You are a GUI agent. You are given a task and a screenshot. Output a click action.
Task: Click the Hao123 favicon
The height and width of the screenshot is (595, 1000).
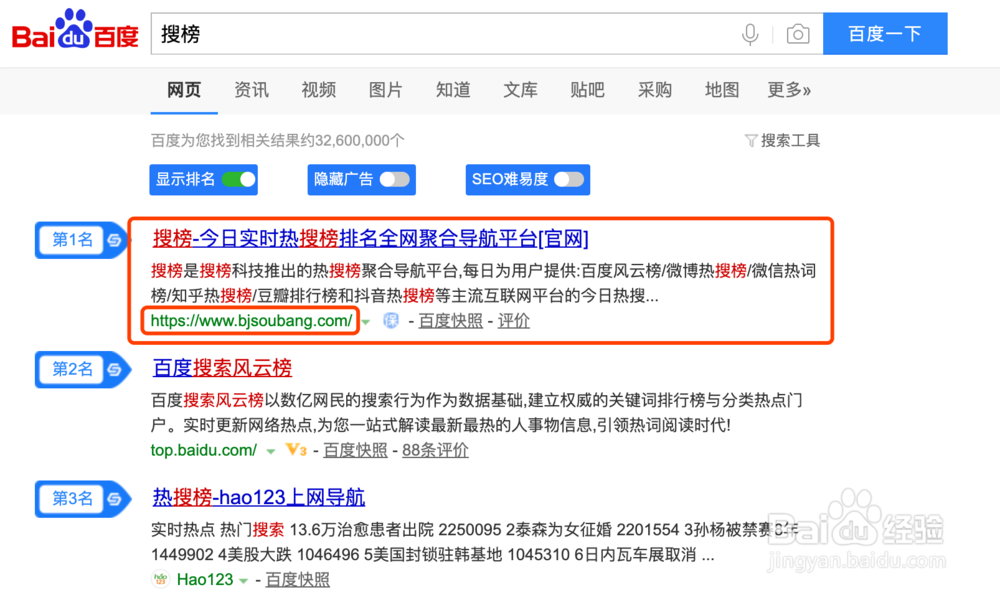161,579
